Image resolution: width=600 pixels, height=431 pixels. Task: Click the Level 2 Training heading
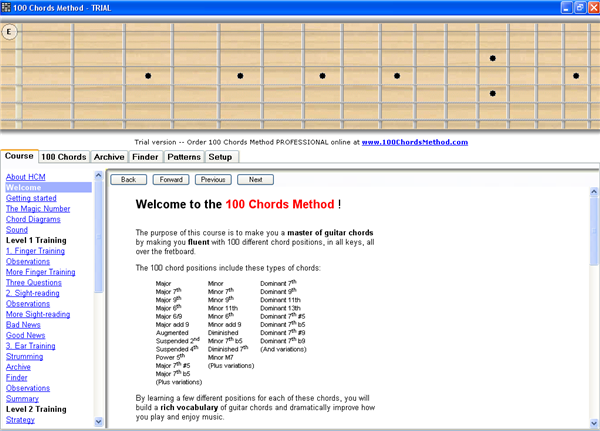pyautogui.click(x=36, y=409)
